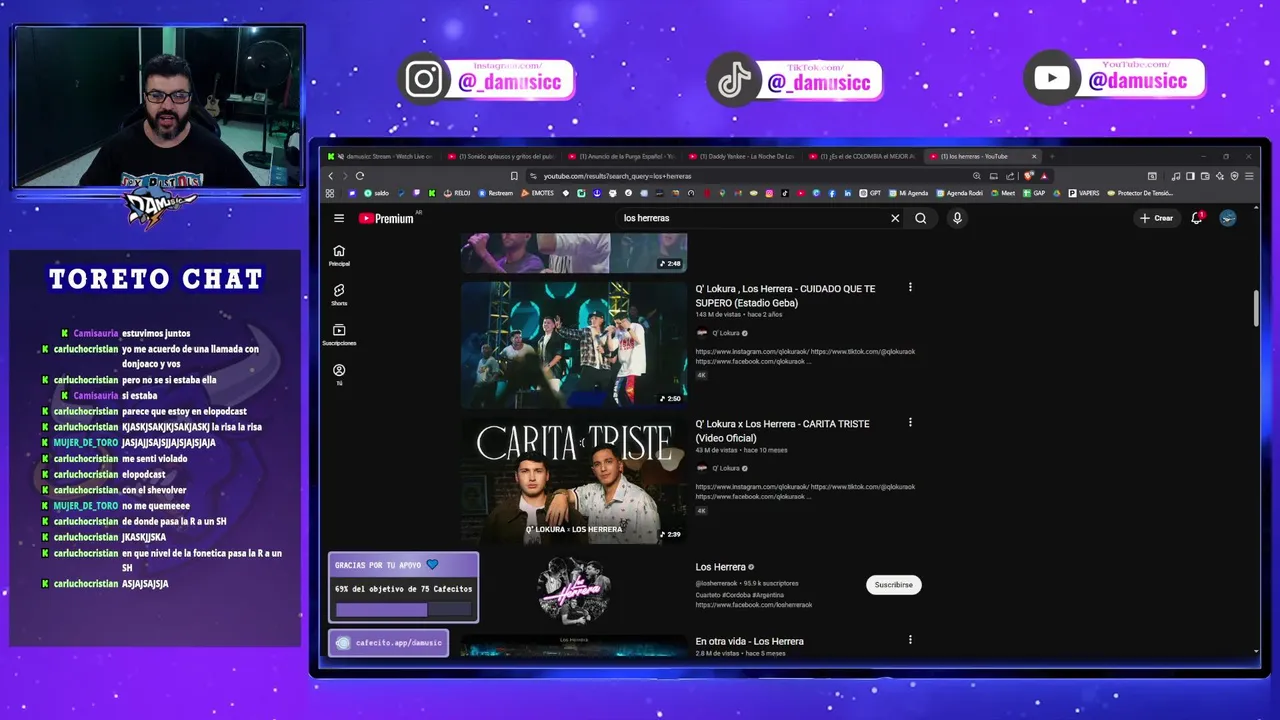Viewport: 1280px width, 720px height.
Task: Reload the current page
Action: coord(360,176)
